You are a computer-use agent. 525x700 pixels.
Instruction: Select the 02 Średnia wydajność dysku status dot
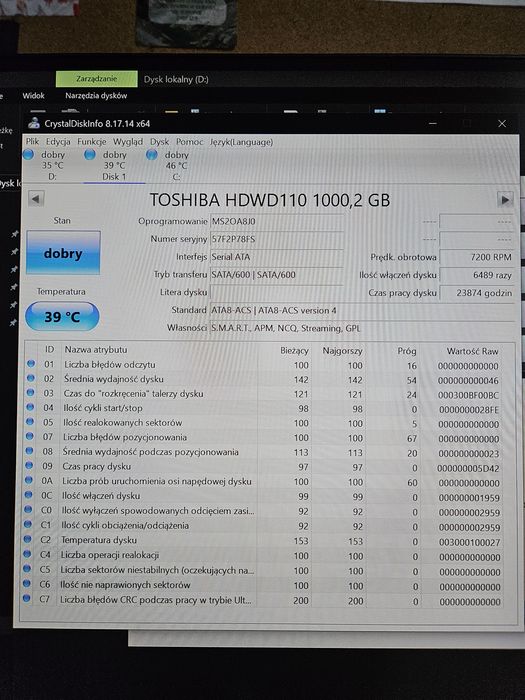click(x=31, y=378)
